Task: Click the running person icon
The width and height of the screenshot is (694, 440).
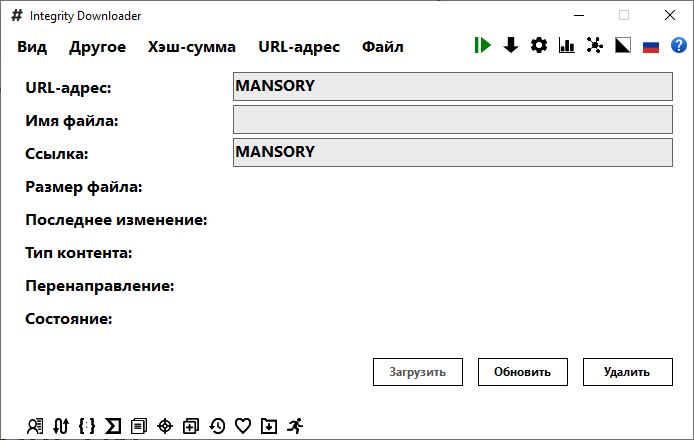Action: pos(295,426)
